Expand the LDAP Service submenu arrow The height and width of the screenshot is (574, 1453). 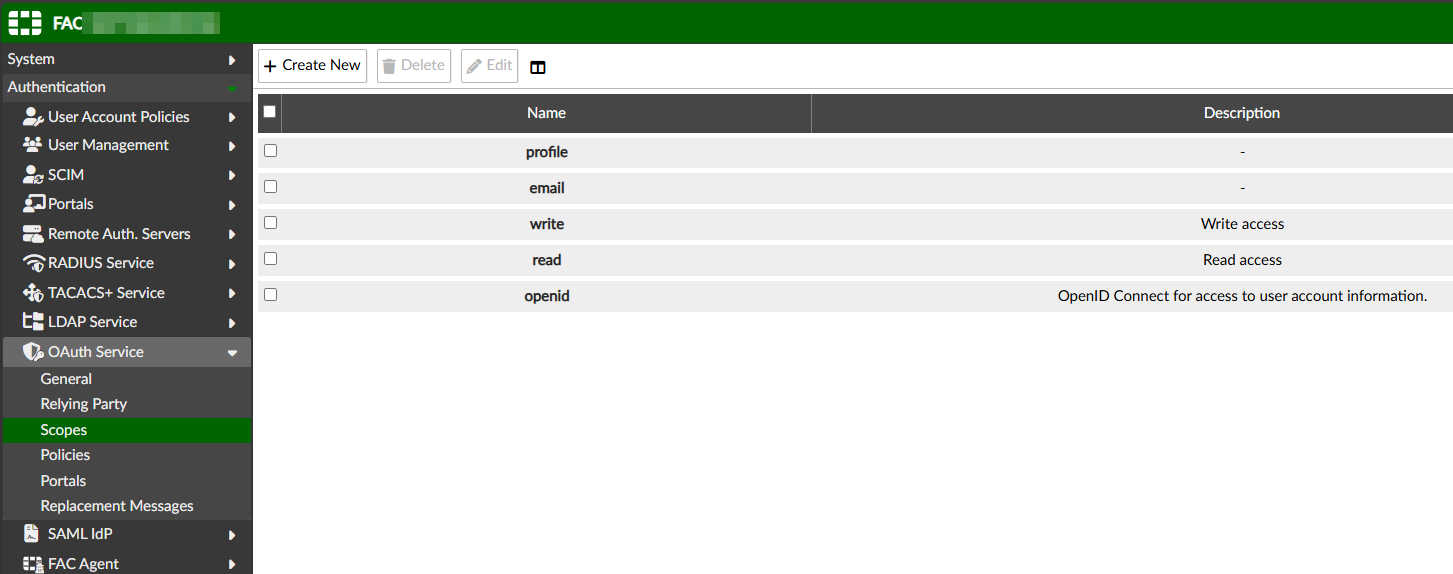coord(232,323)
